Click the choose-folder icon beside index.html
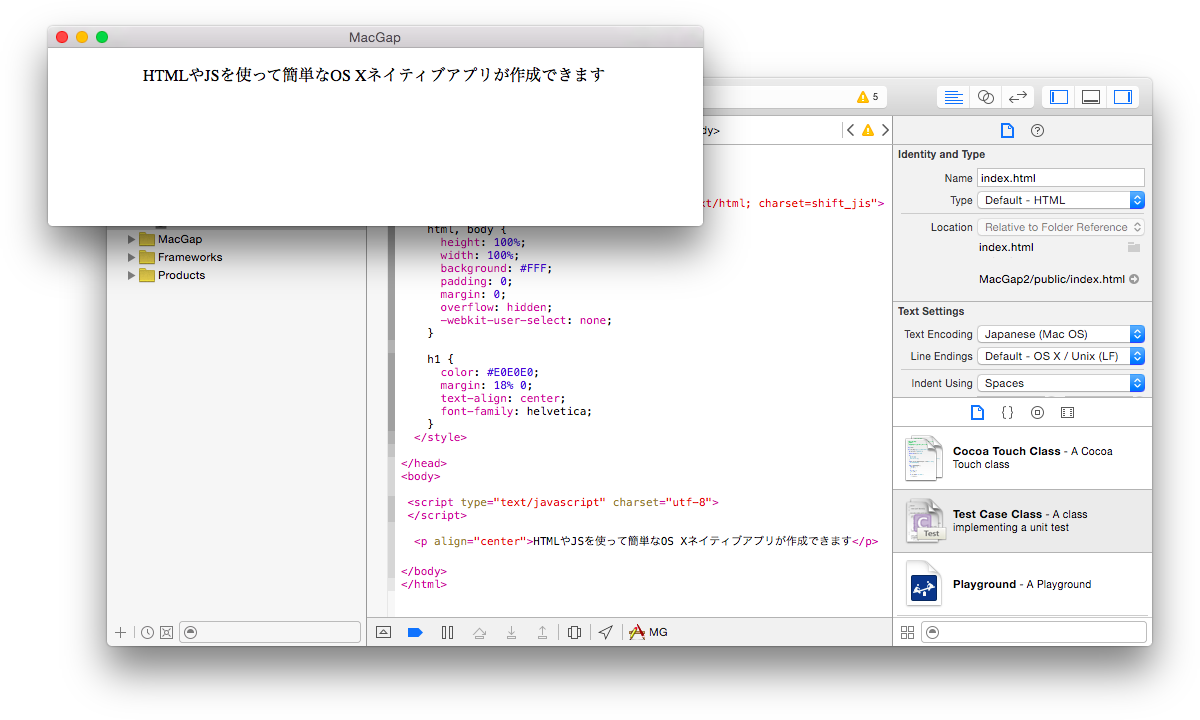The width and height of the screenshot is (1200, 720). [1133, 247]
